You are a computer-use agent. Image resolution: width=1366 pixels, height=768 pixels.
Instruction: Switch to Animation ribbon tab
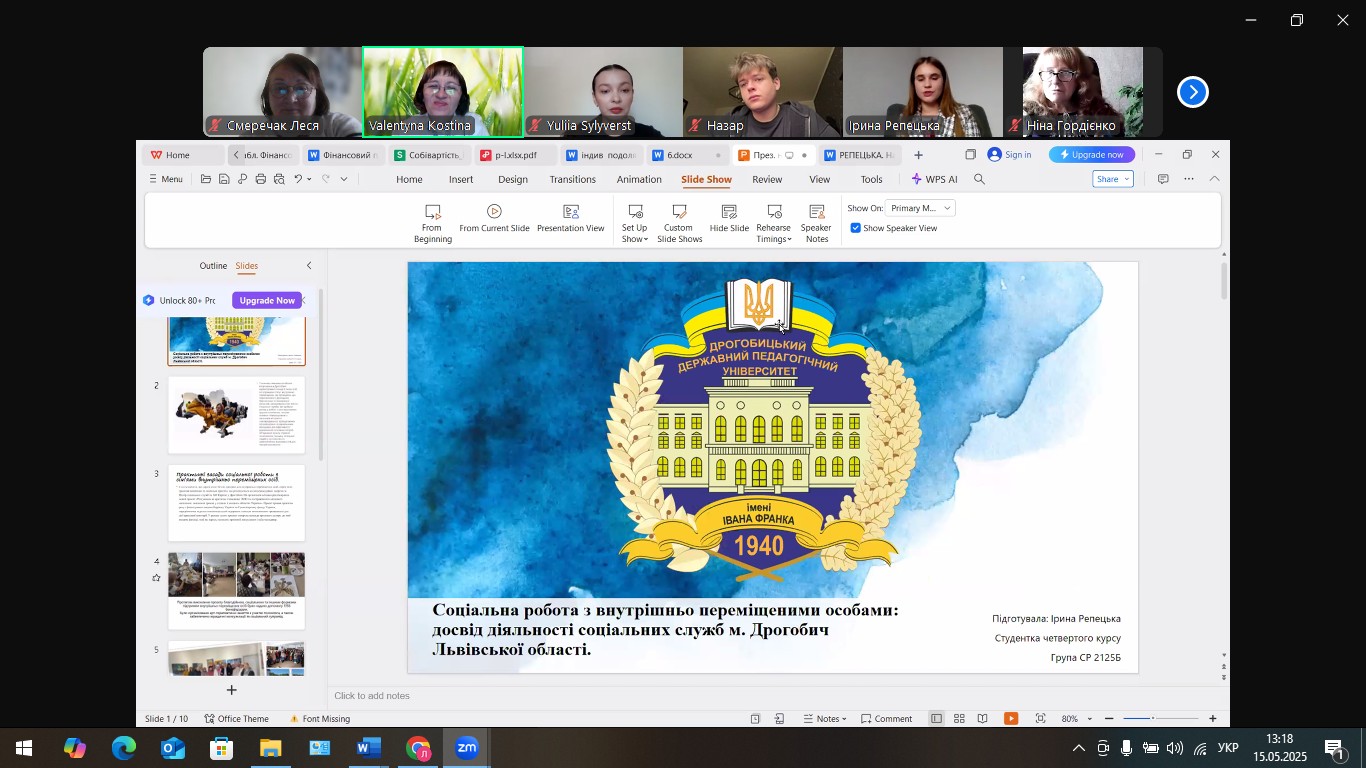[638, 180]
